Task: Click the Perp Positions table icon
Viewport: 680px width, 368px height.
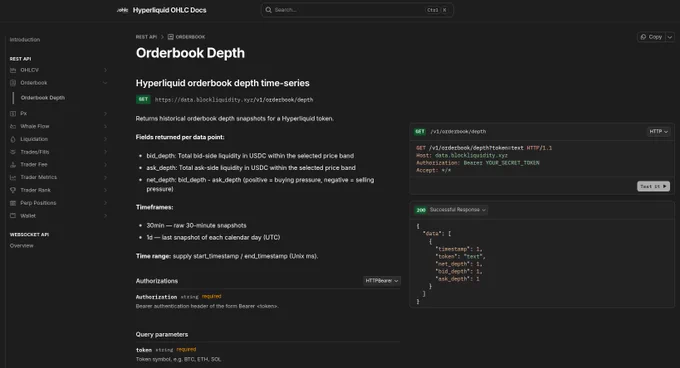Action: [x=13, y=203]
